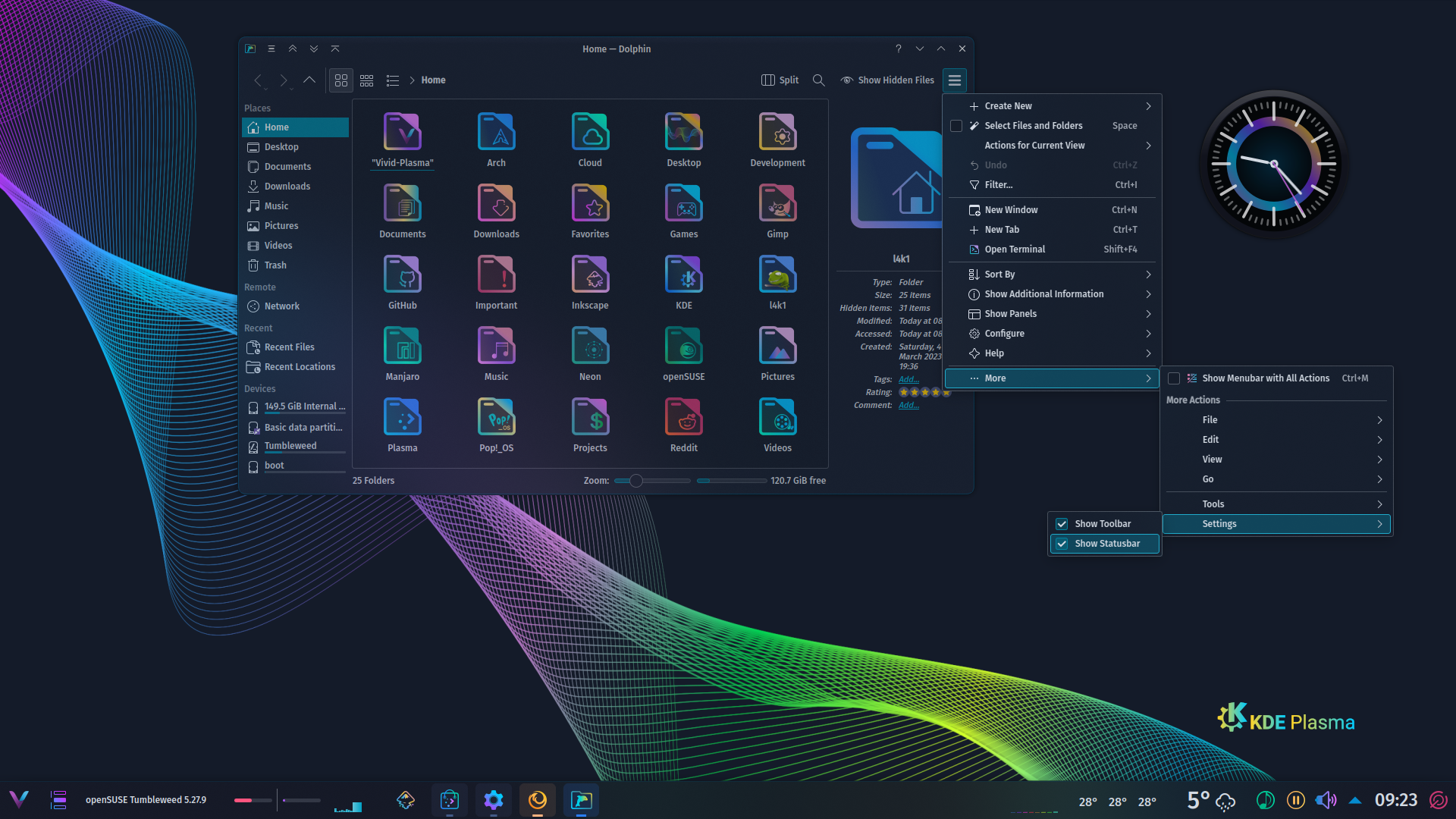Switch to Icons view mode
Screen dimensions: 1456x819
click(x=341, y=80)
